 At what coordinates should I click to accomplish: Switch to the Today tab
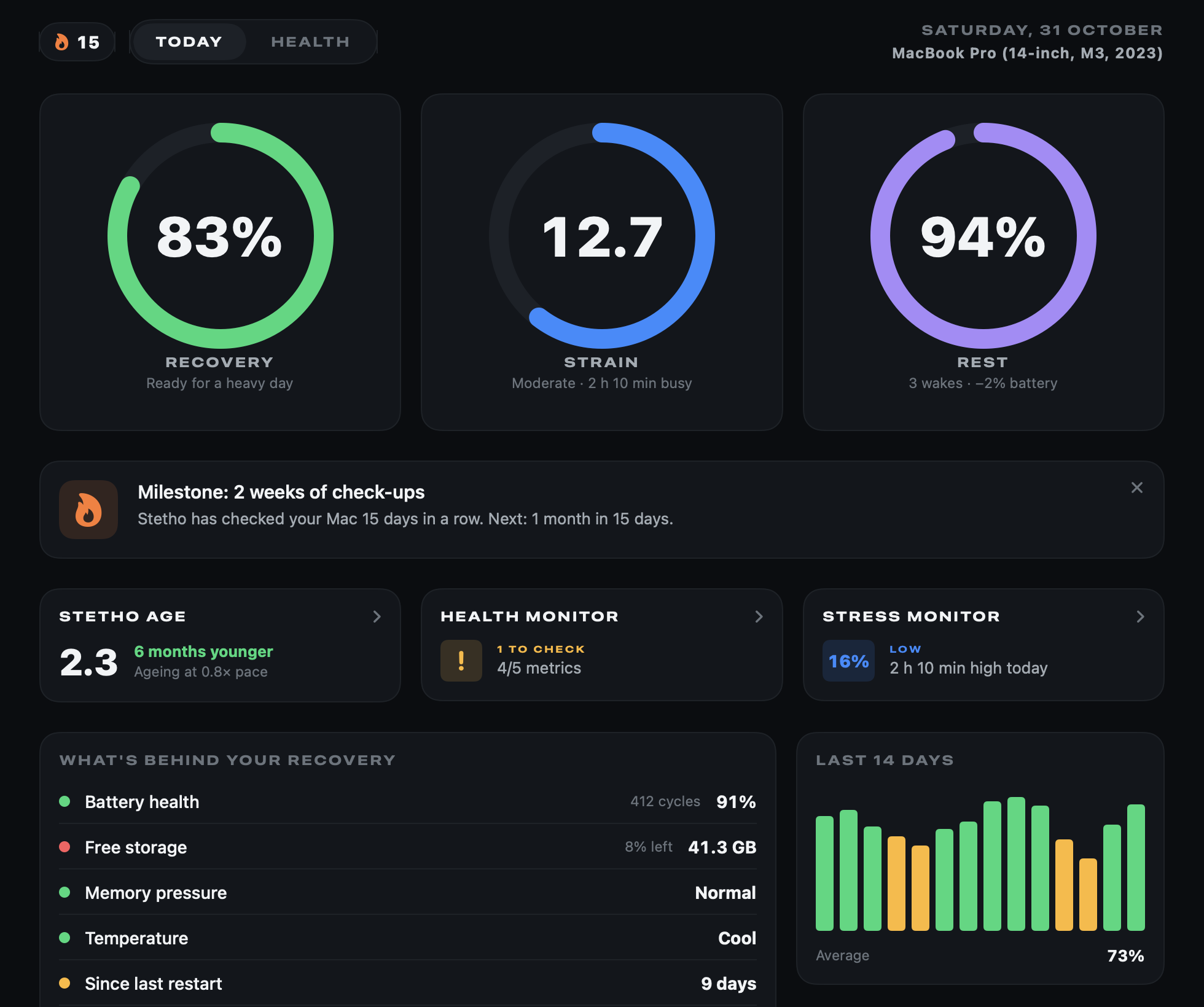pos(189,42)
